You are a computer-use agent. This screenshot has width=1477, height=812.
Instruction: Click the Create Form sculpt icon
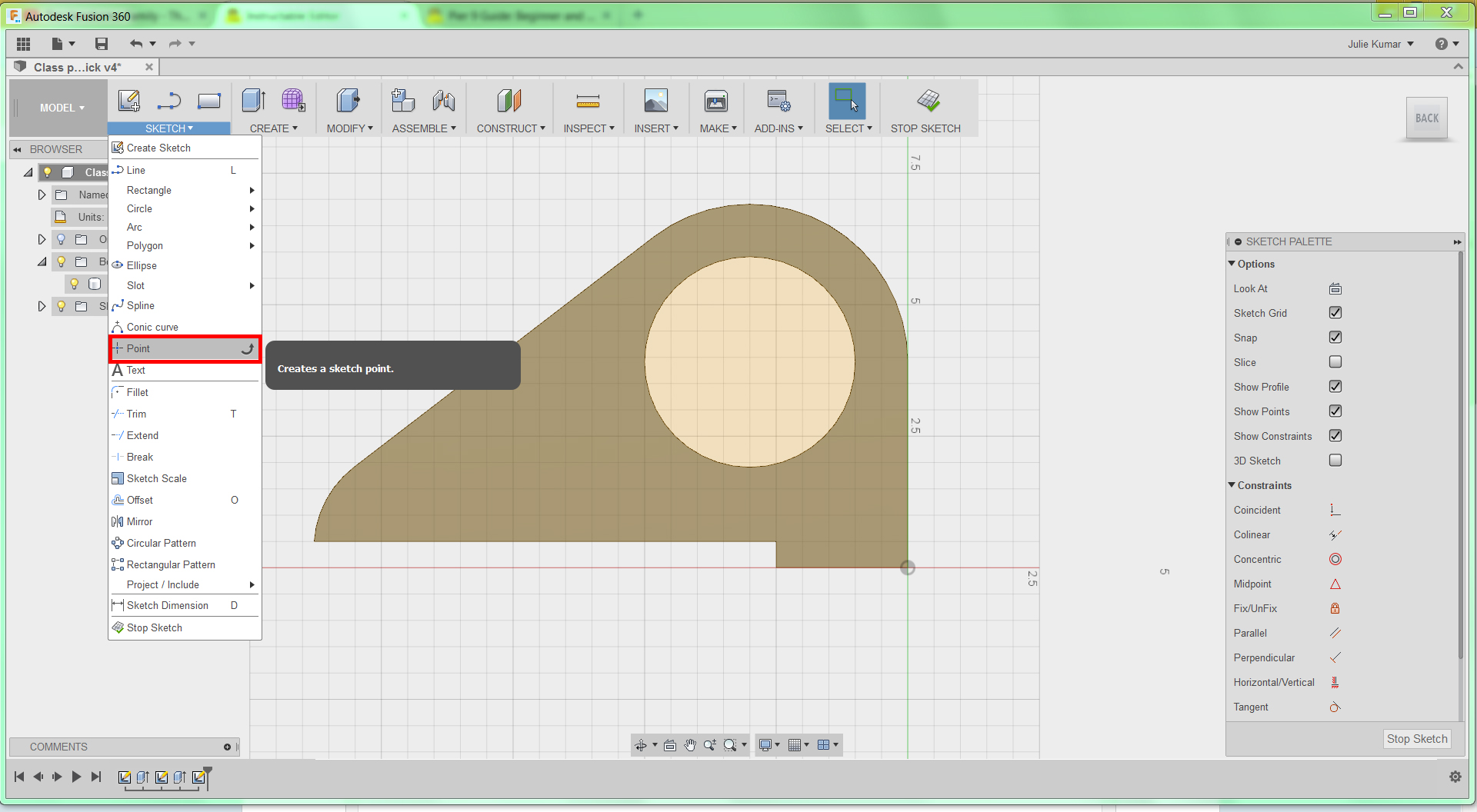click(x=294, y=101)
